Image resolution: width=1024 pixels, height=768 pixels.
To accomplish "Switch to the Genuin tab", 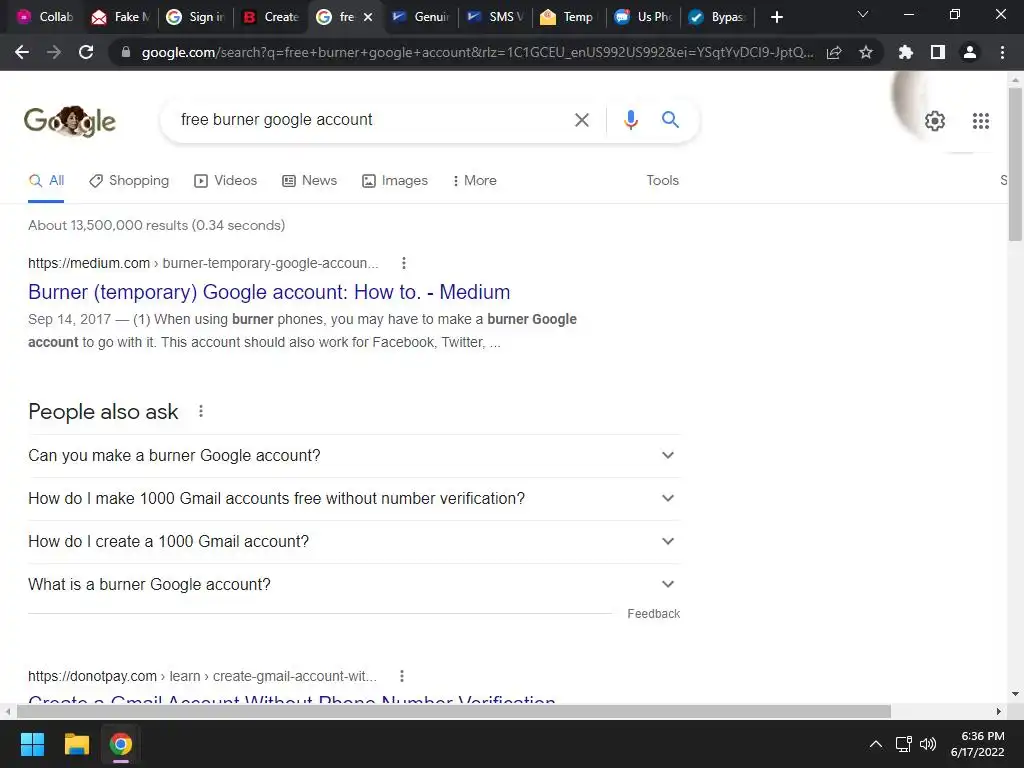I will 420,17.
